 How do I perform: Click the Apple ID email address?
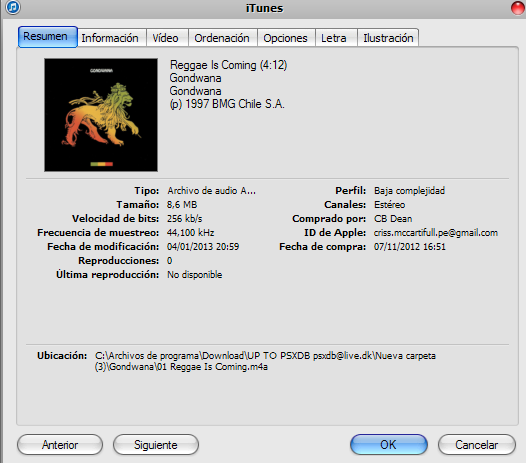pos(436,233)
